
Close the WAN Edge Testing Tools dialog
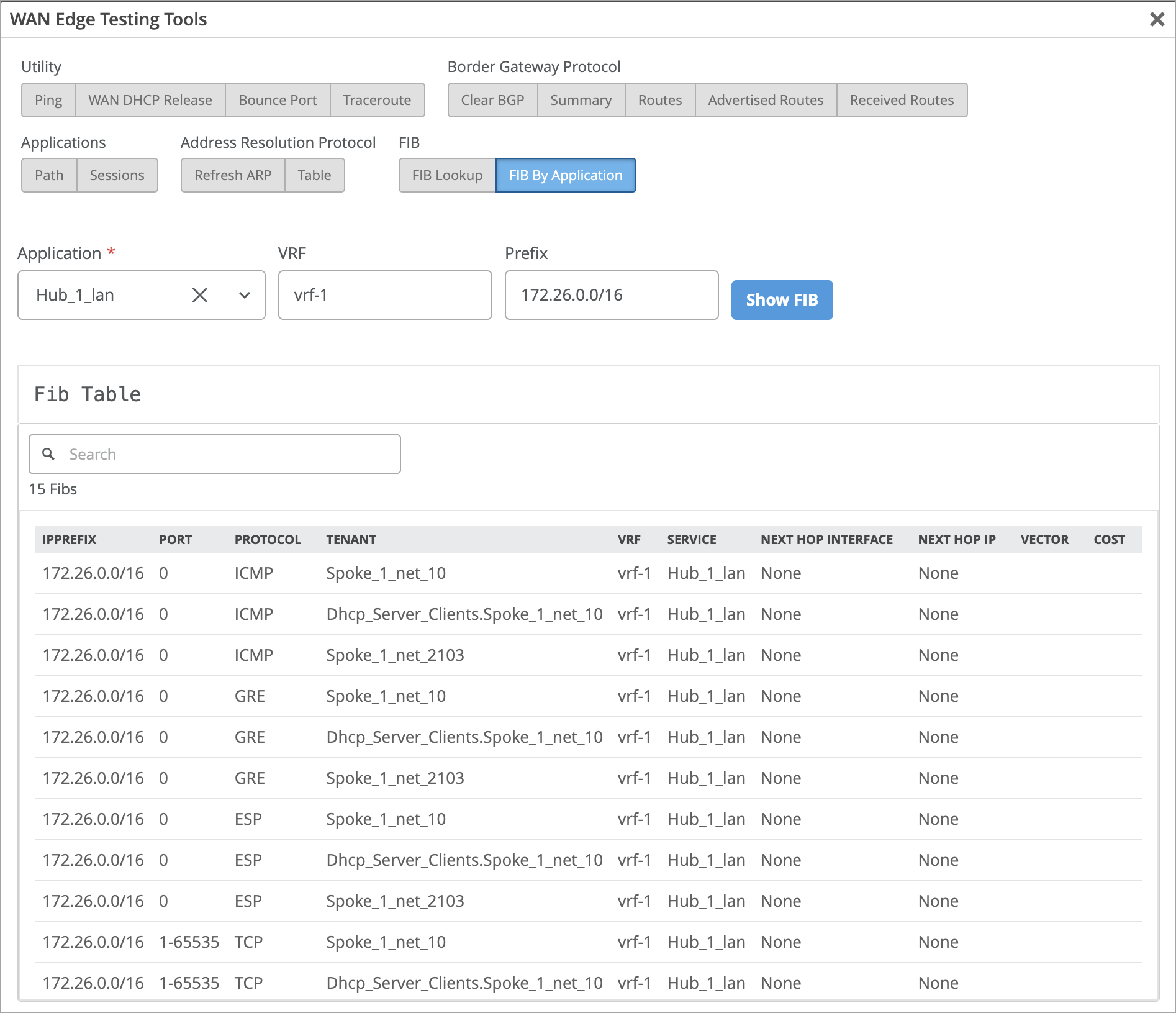[x=1157, y=19]
